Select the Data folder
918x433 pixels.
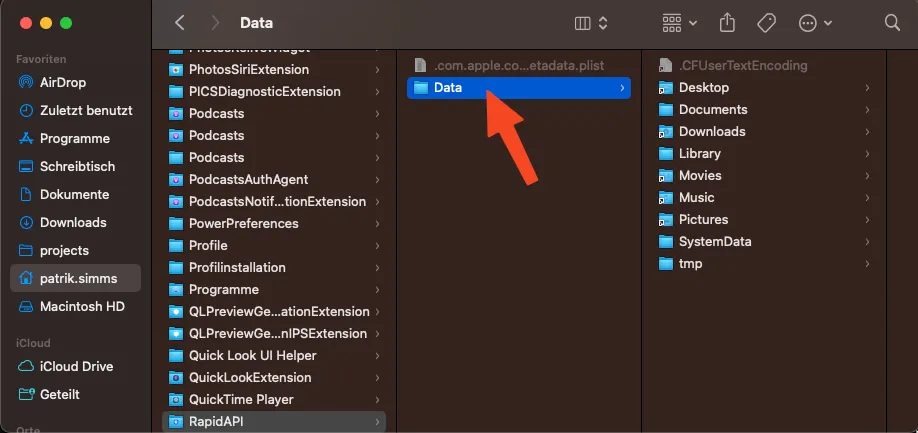(x=448, y=88)
